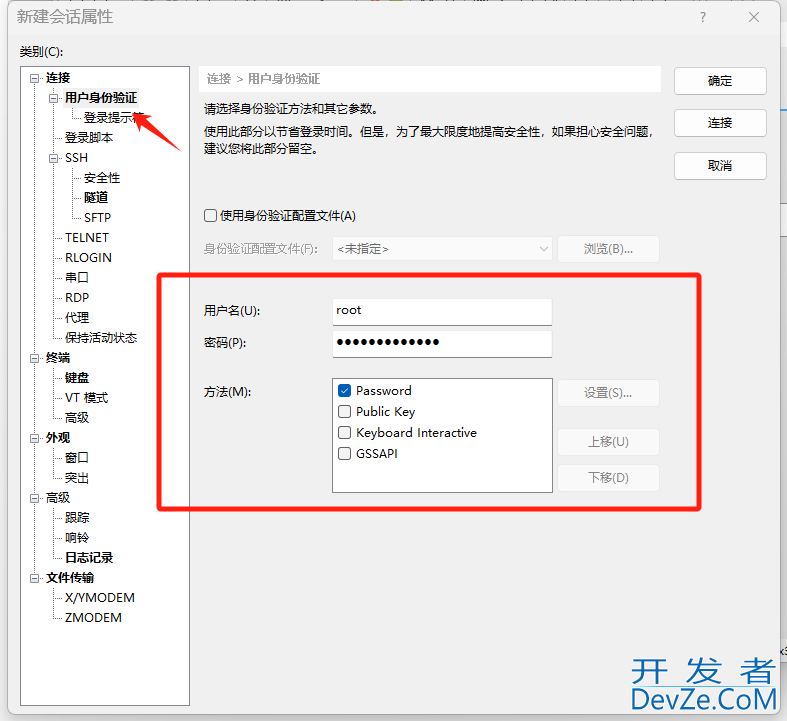Select 串口 tree item
This screenshot has width=787, height=721.
(77, 277)
